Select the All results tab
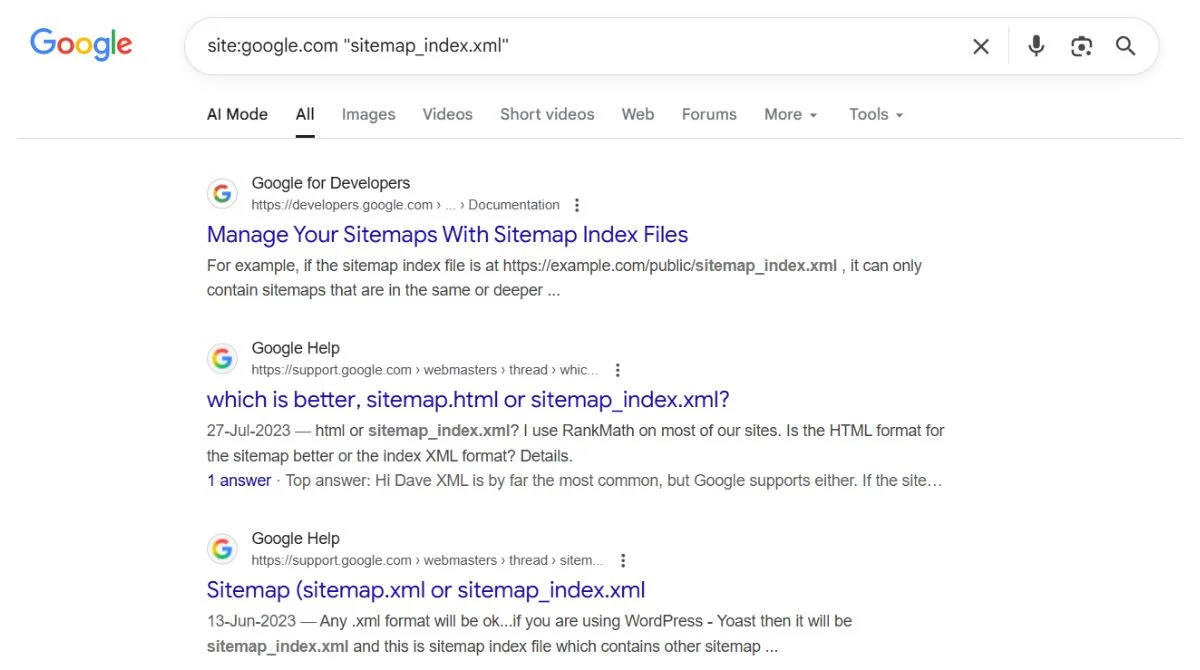The height and width of the screenshot is (670, 1200). point(305,114)
